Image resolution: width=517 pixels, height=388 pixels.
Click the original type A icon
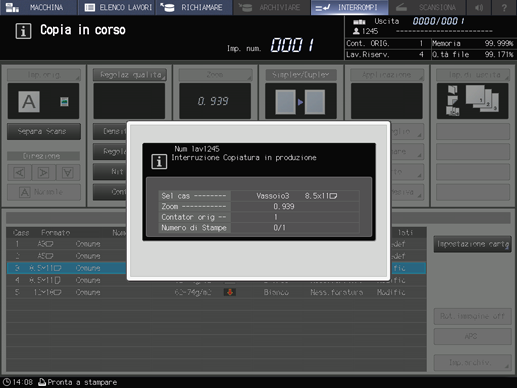click(x=29, y=101)
